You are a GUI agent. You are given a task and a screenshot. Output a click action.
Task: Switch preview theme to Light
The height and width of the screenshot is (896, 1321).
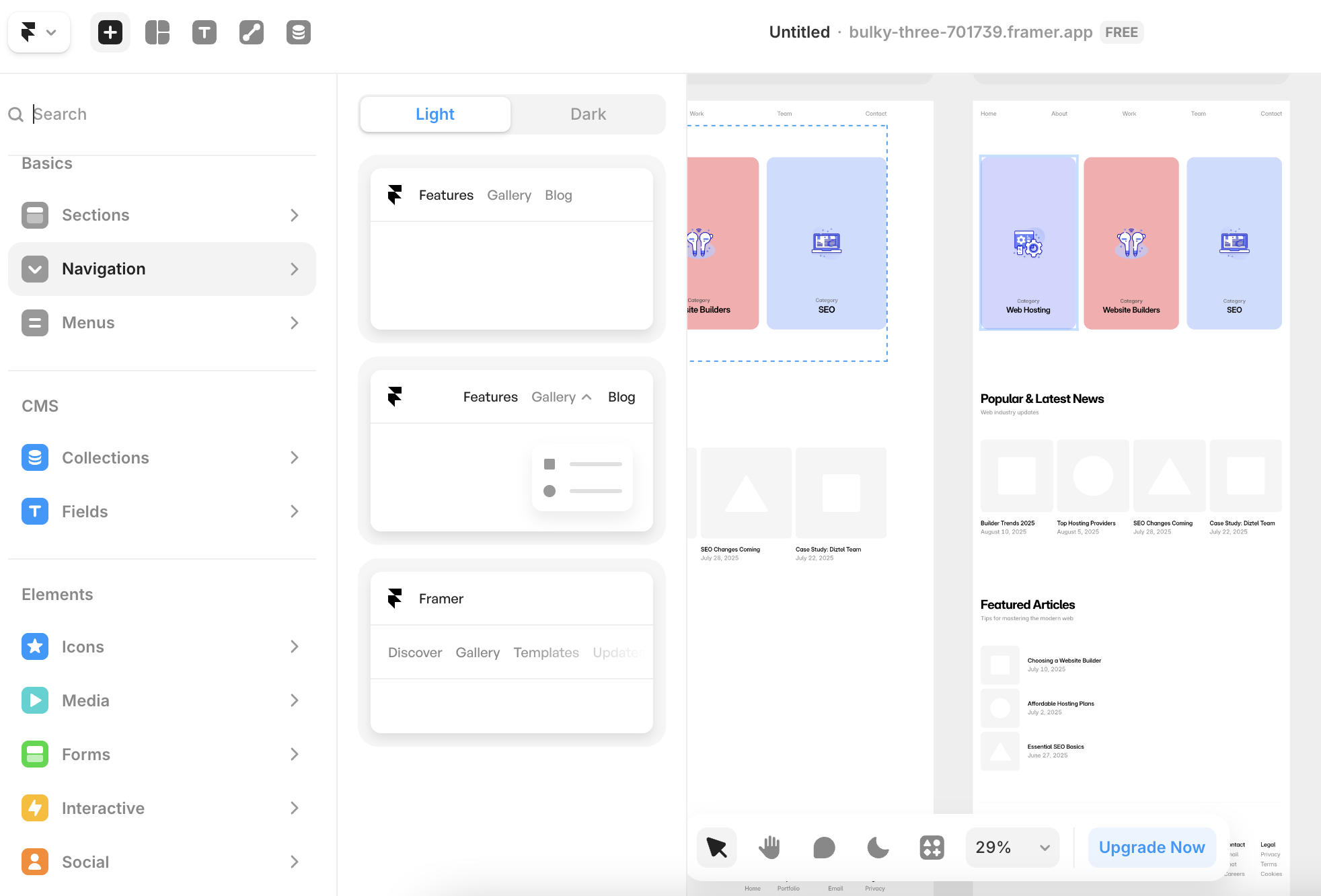[435, 114]
